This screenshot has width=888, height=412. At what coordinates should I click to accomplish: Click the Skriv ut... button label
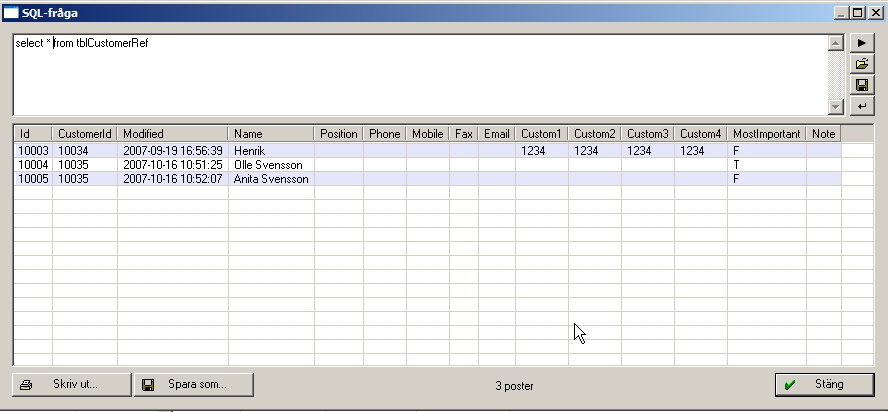point(75,384)
